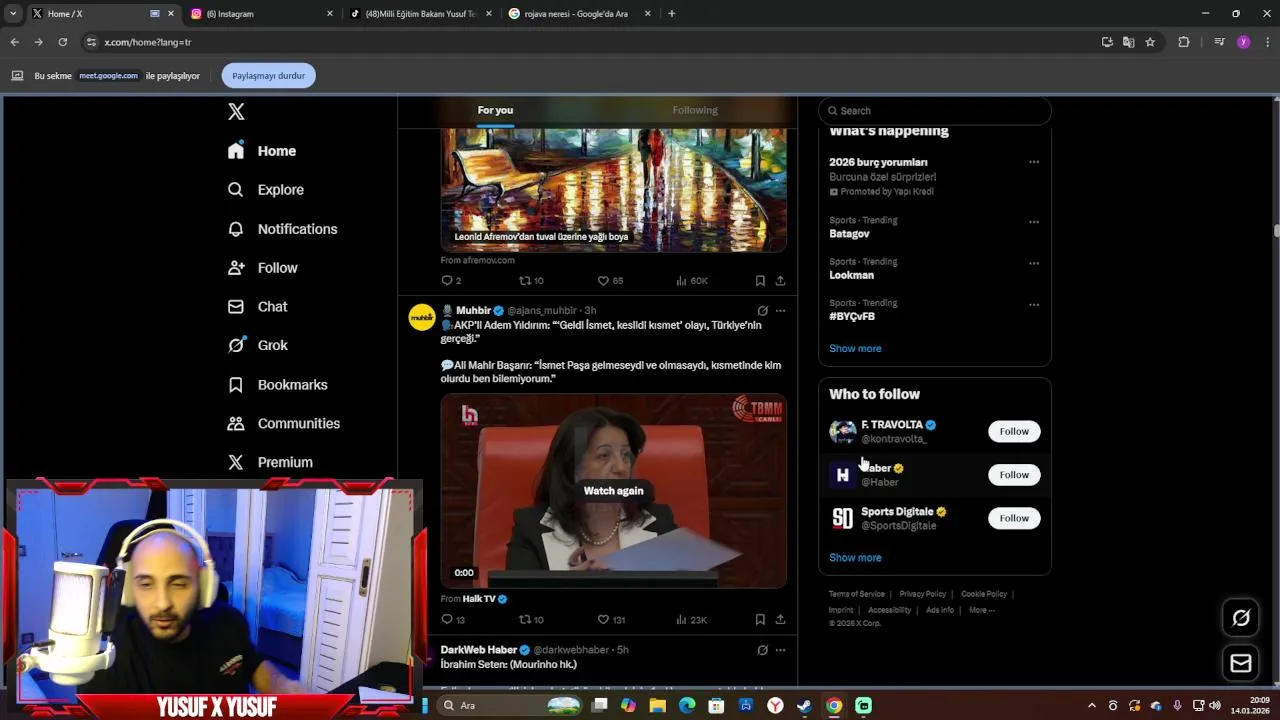
Task: Open the Follow page in sidebar
Action: click(x=263, y=268)
